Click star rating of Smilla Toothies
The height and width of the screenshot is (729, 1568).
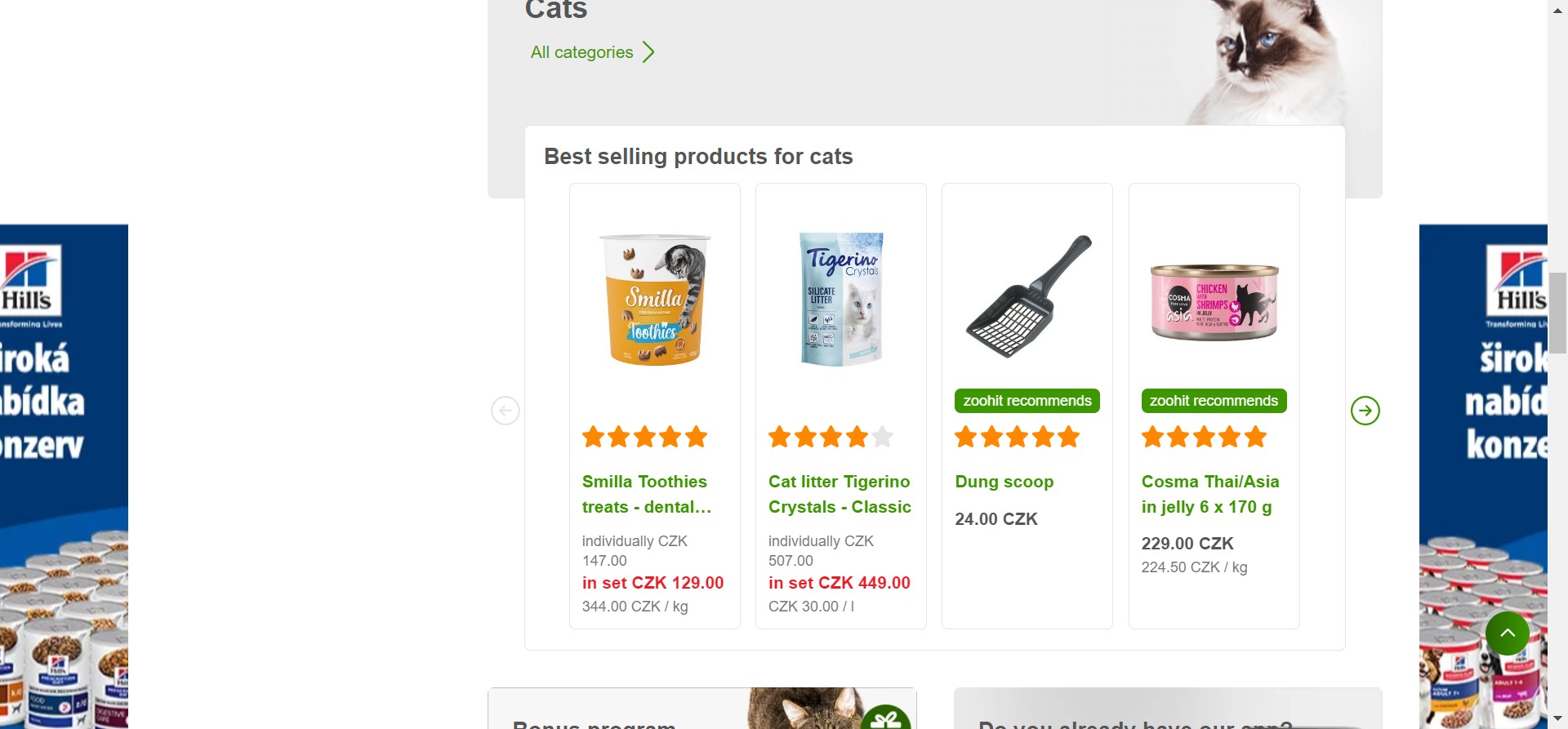click(x=644, y=437)
